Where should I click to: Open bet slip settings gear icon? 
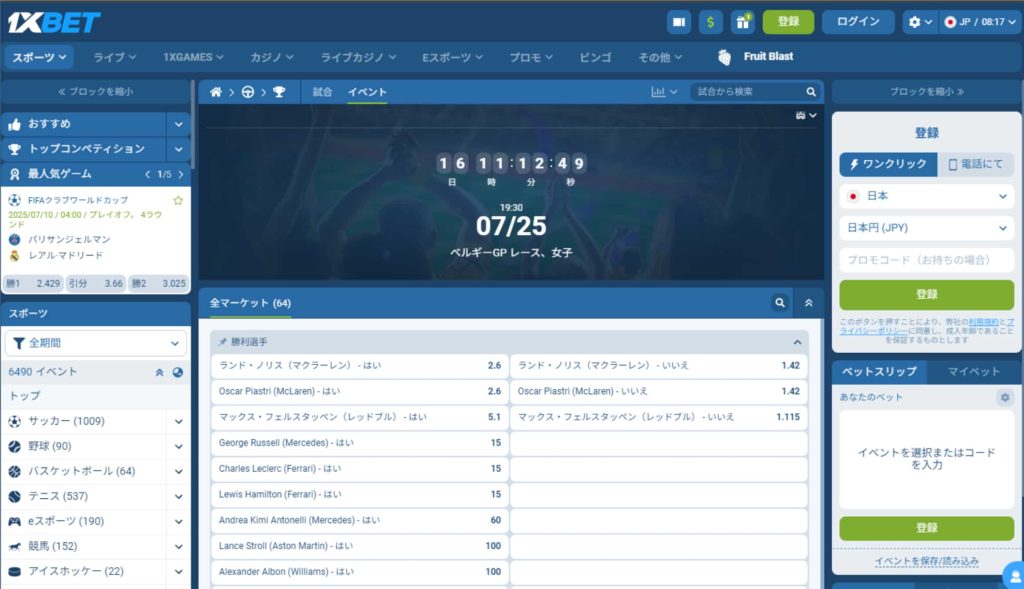[1005, 397]
